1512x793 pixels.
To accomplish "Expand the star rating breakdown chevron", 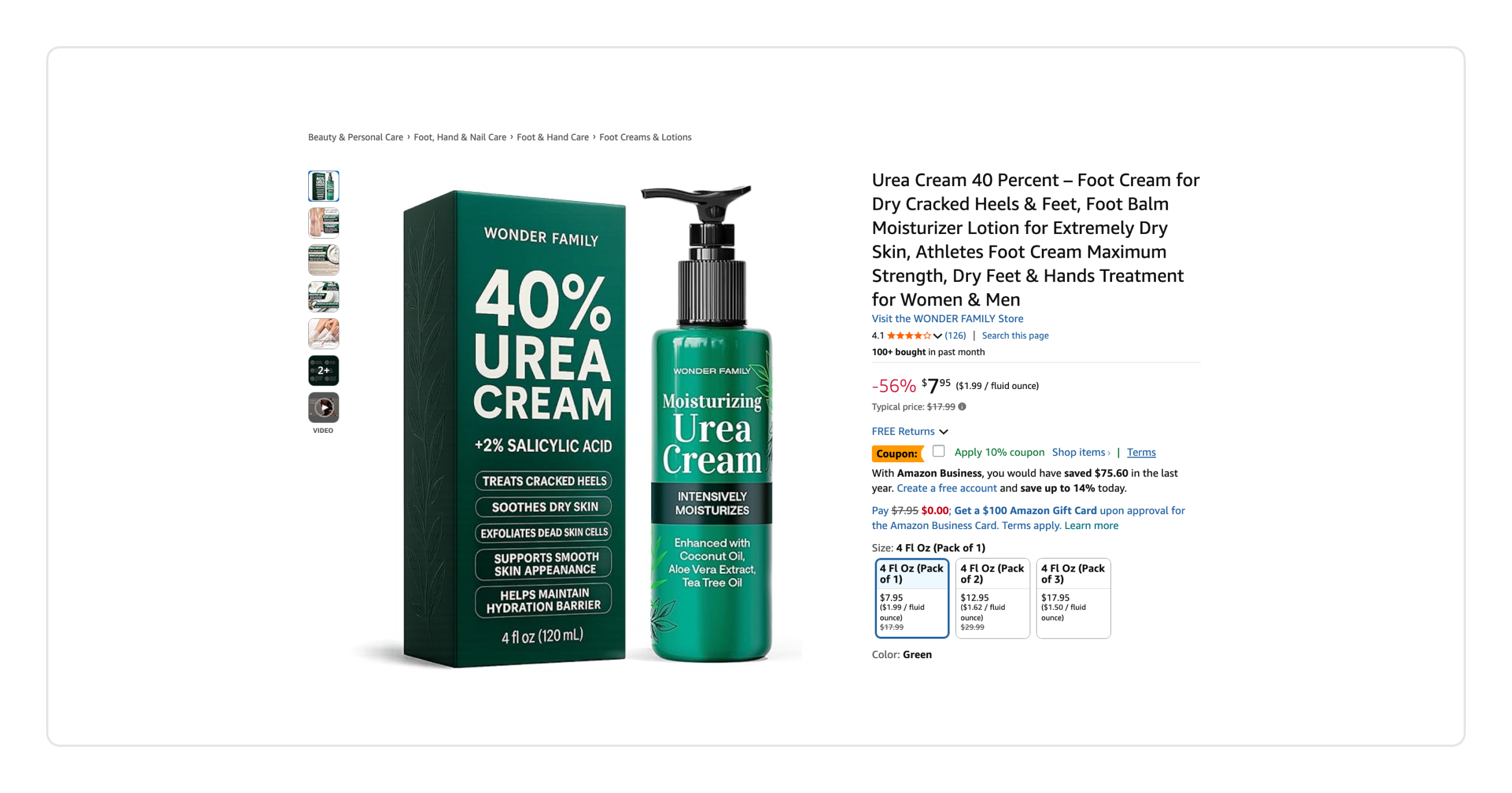I will (x=938, y=336).
